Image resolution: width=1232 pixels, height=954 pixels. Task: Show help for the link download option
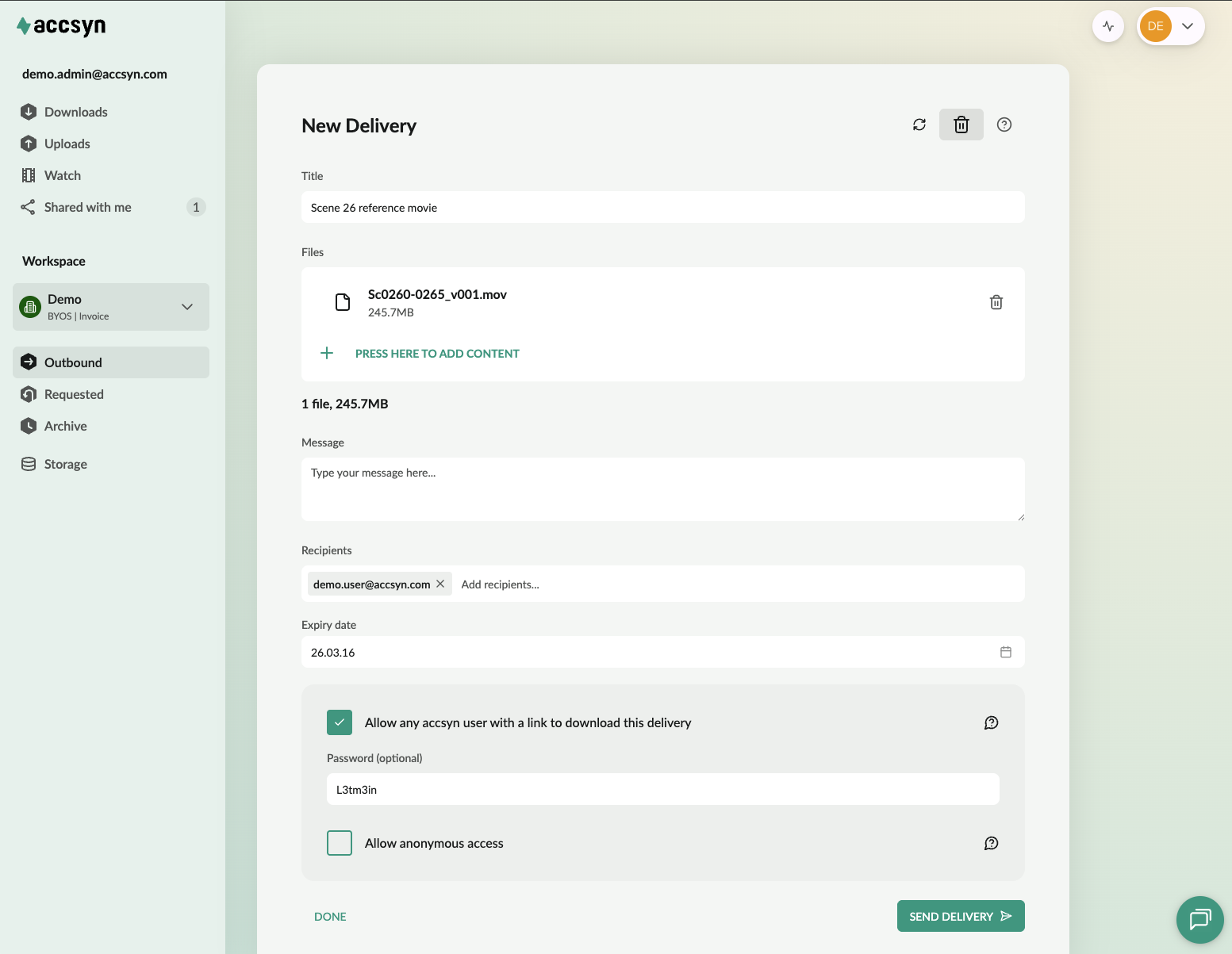(x=992, y=722)
